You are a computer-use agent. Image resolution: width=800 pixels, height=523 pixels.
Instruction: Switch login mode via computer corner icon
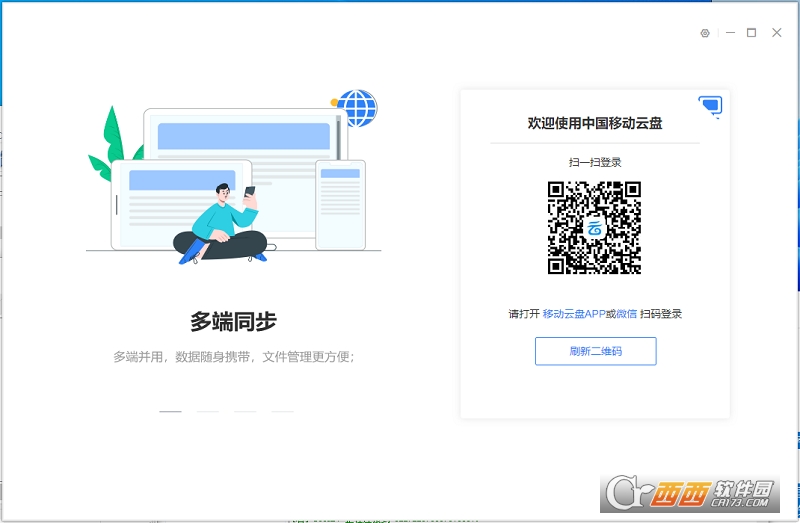(x=711, y=106)
